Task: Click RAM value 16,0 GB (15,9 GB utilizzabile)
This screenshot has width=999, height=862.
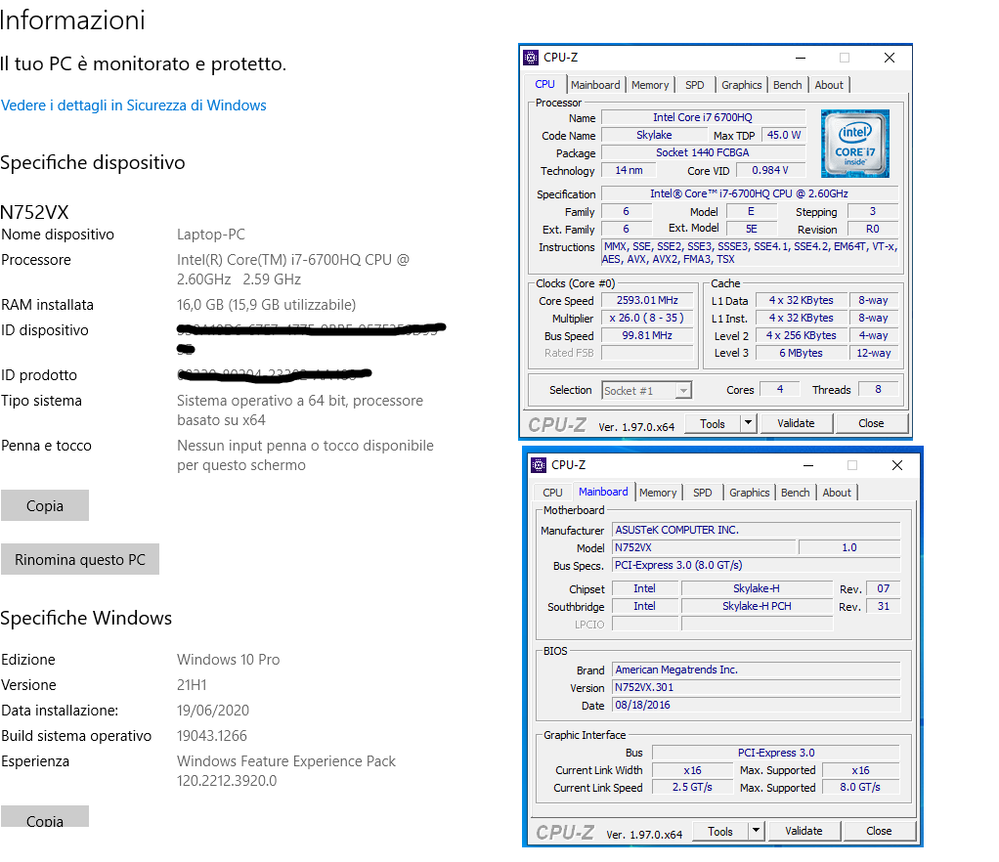Action: click(x=266, y=305)
